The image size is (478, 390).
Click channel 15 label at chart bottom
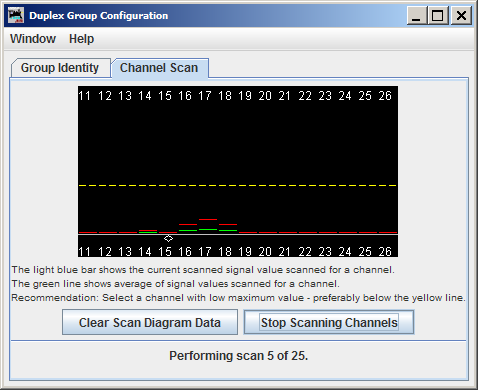165,251
